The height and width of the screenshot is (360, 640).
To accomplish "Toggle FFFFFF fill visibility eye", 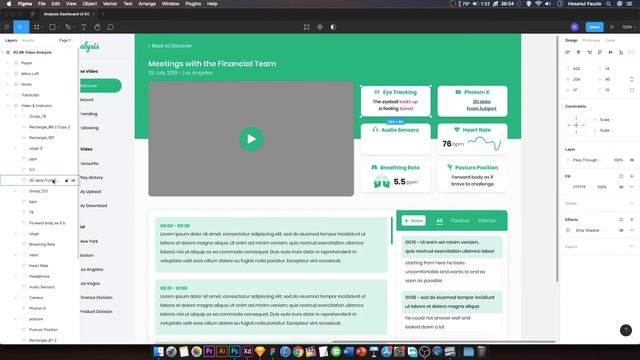I will click(621, 187).
